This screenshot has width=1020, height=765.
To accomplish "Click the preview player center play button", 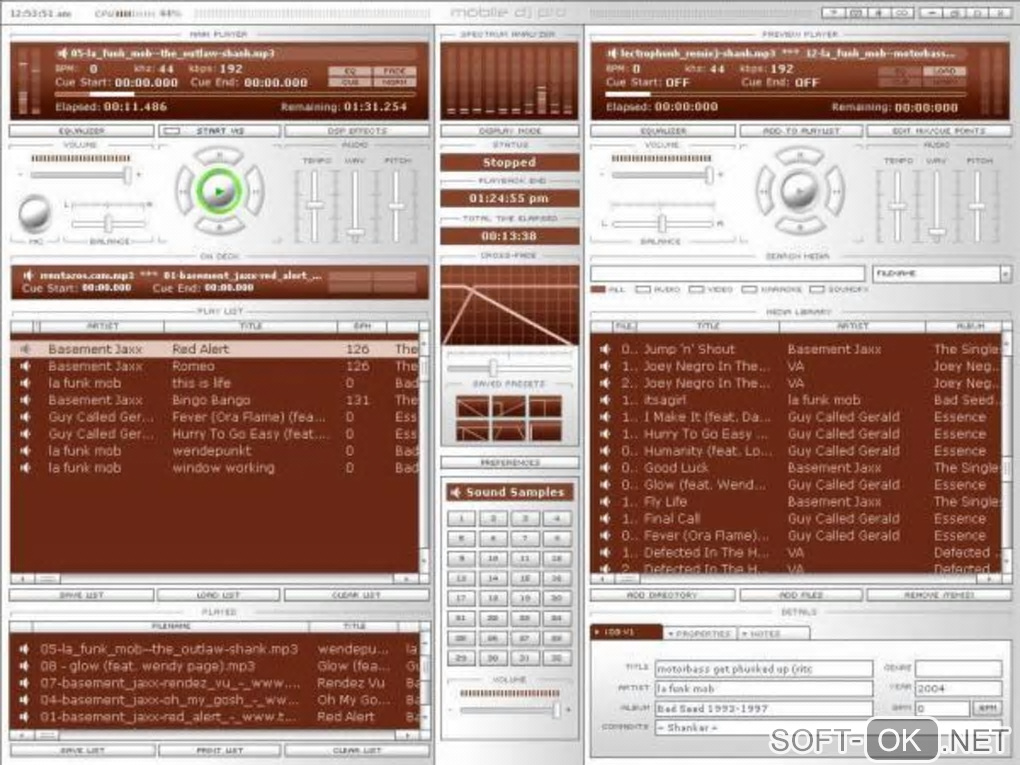I will pos(799,192).
